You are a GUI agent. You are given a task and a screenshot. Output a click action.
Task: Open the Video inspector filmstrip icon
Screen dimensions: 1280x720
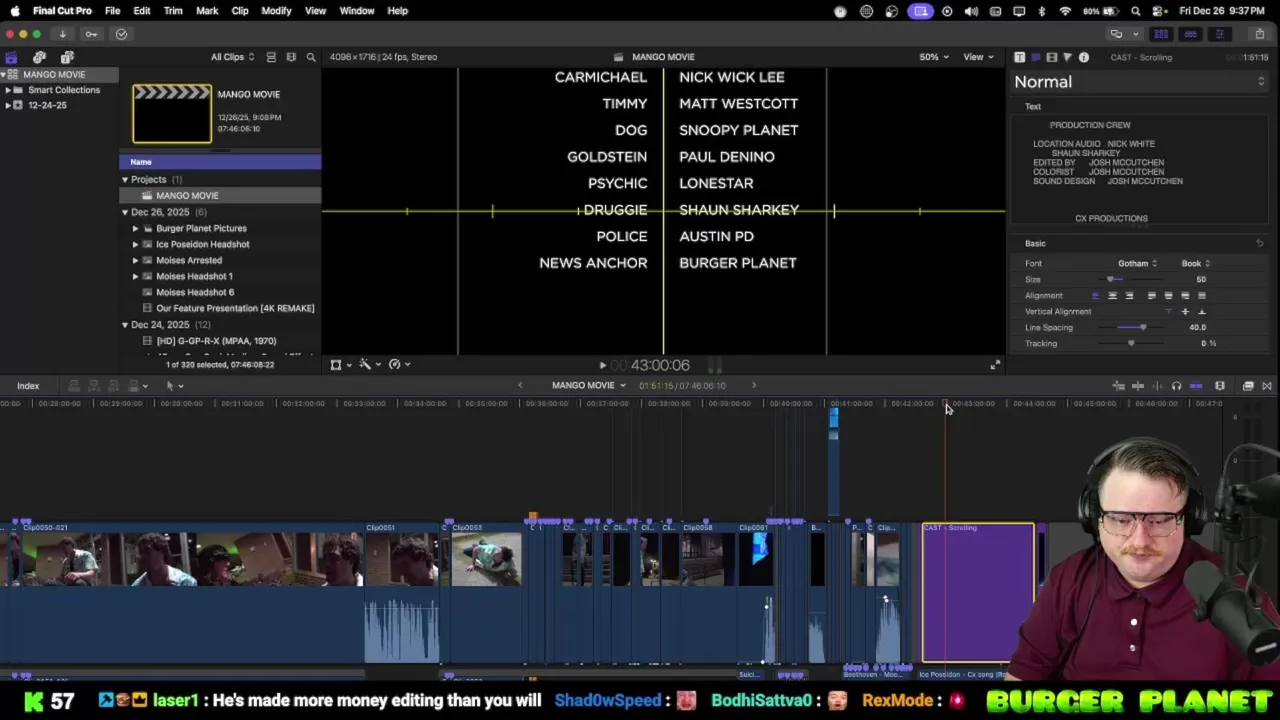pos(1051,57)
